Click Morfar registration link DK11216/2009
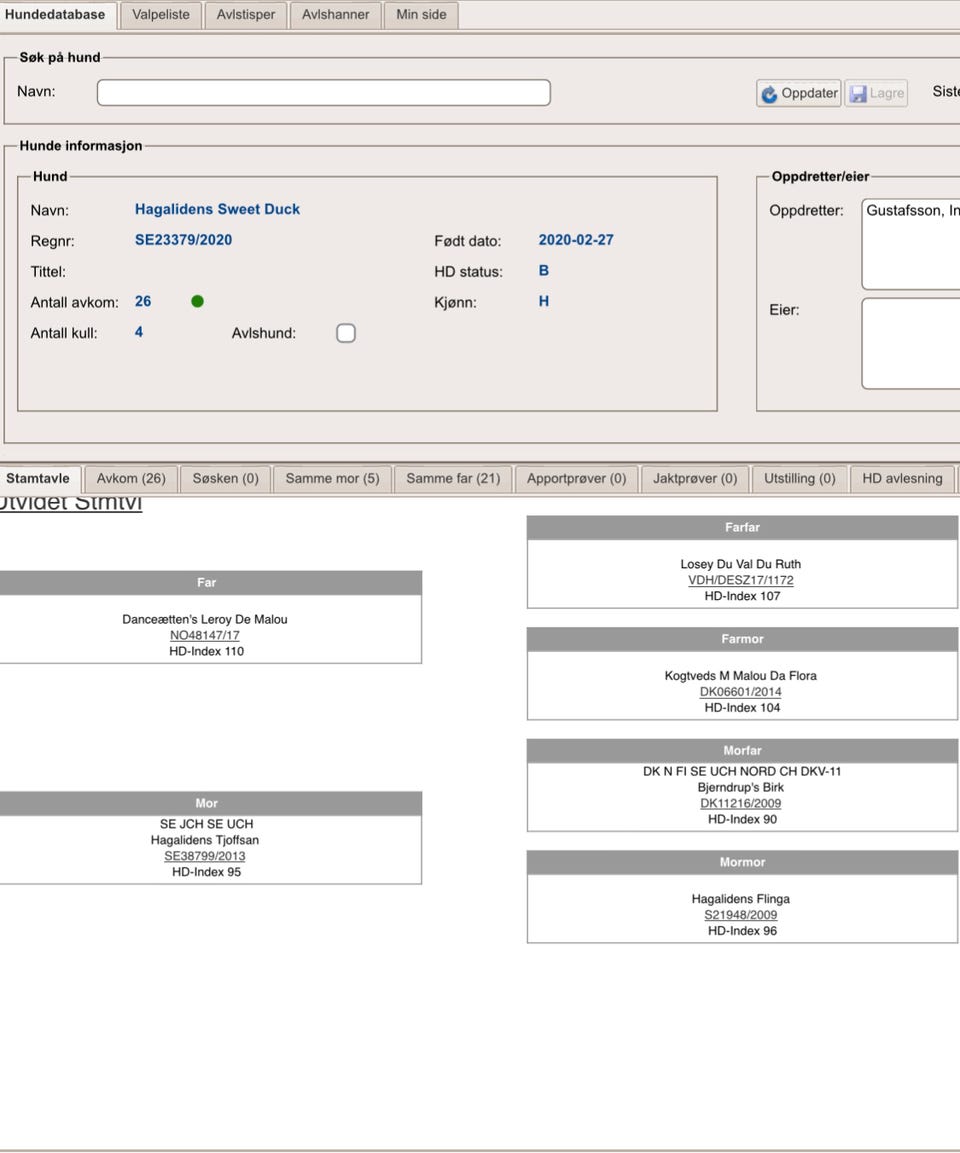Viewport: 960px width, 1153px height. click(741, 804)
